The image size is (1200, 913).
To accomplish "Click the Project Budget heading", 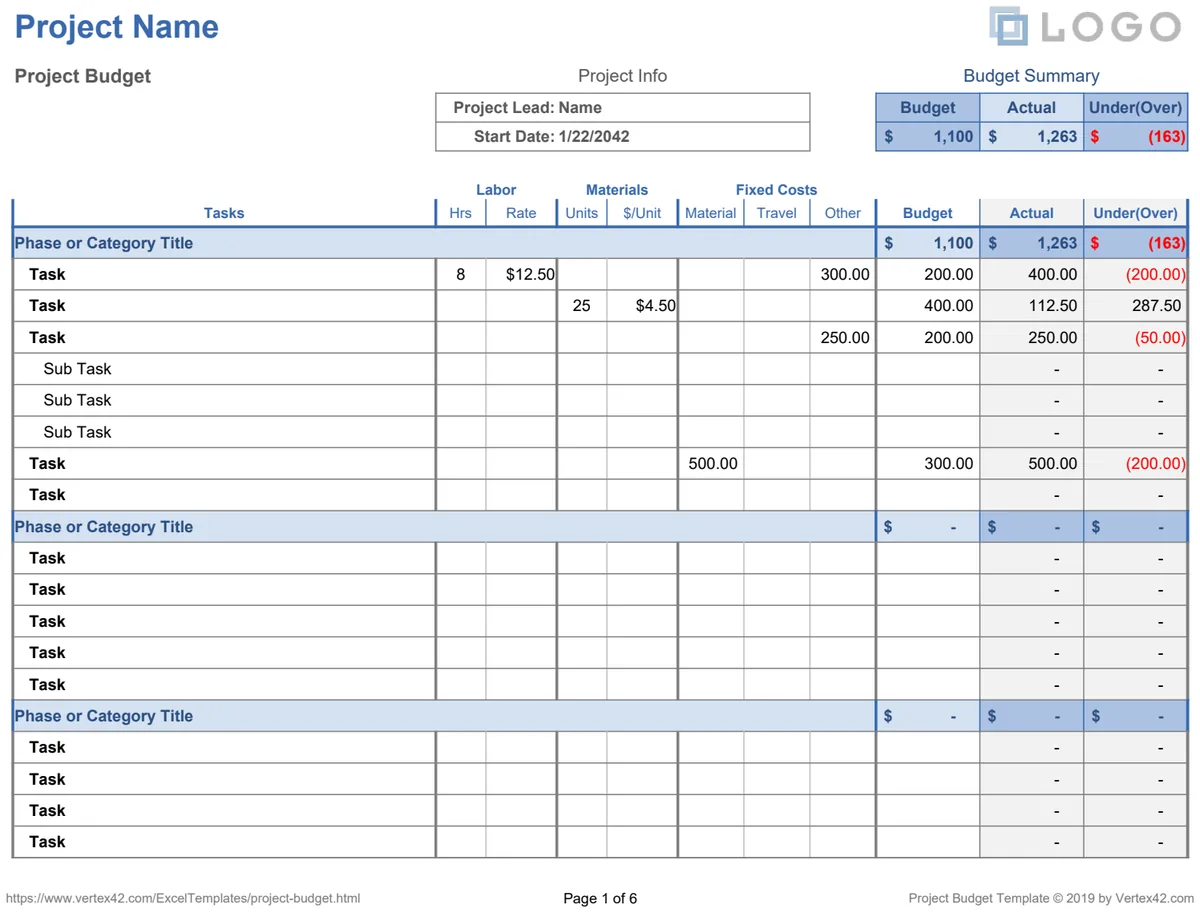I will click(x=83, y=76).
